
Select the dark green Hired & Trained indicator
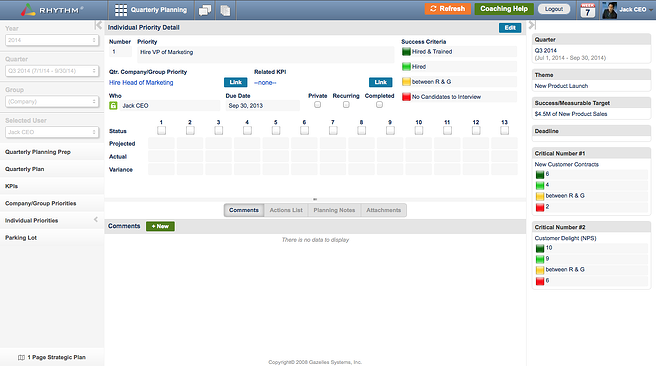coord(406,52)
